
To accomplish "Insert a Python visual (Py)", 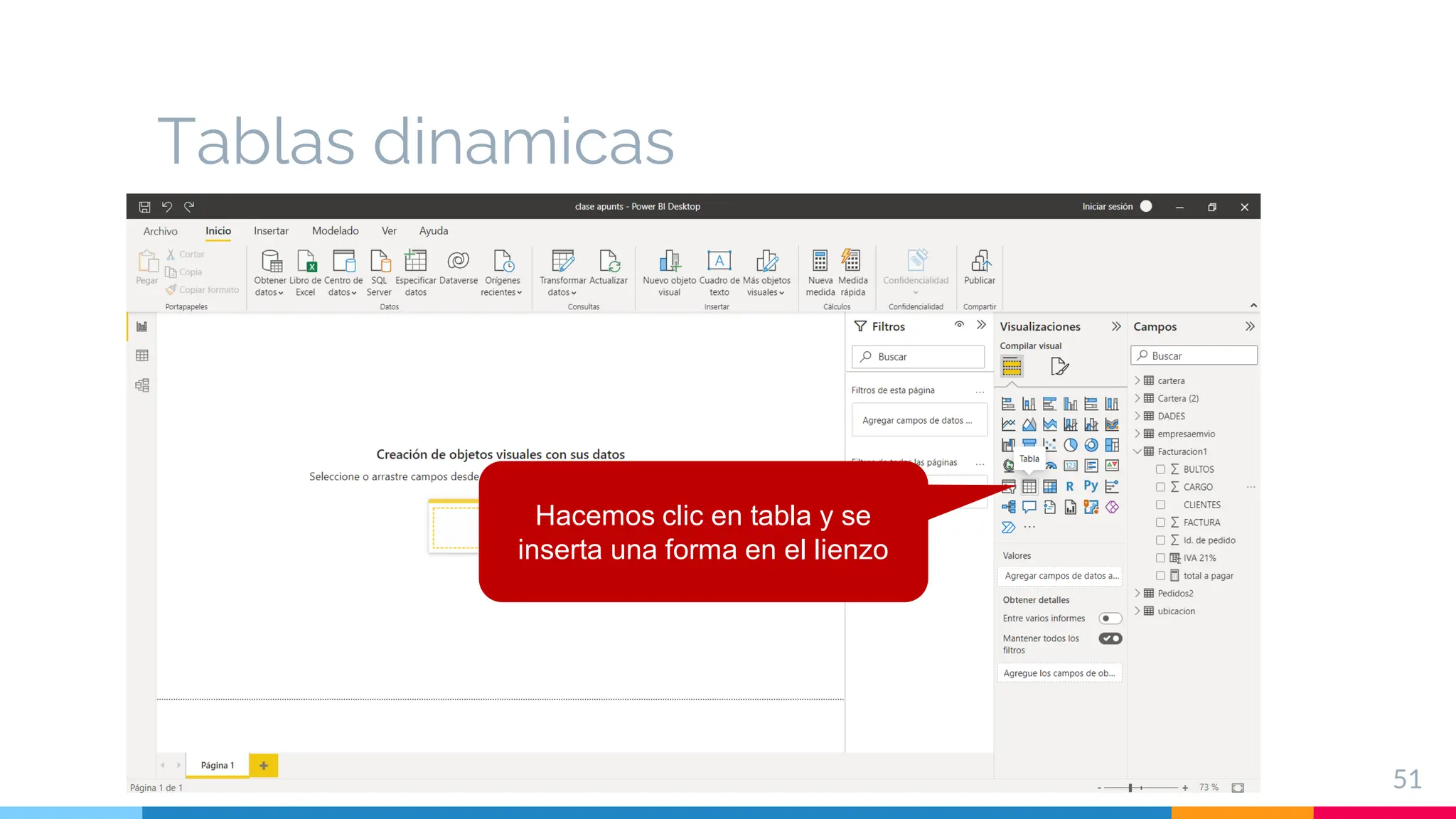I will [1091, 486].
